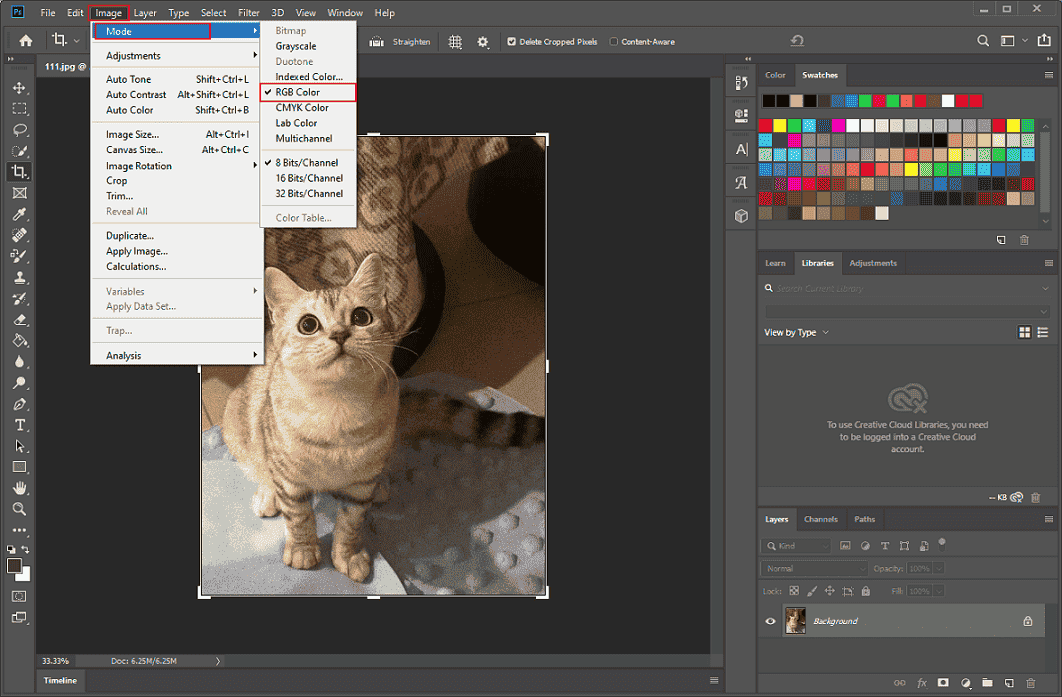Click the Background layer thumbnail
1062x697 pixels.
[795, 620]
